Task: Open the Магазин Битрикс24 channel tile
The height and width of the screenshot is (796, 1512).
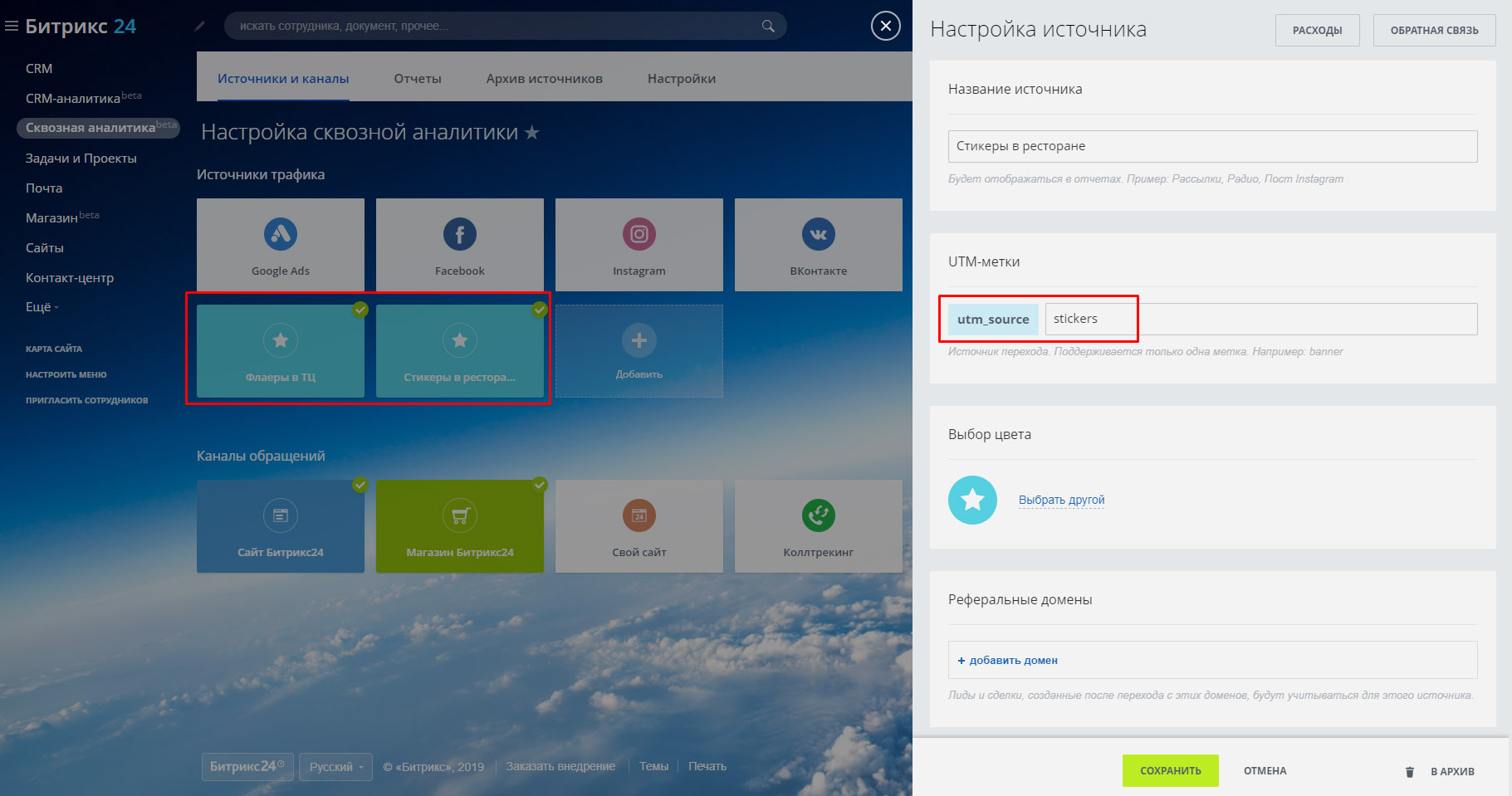Action: (x=460, y=526)
